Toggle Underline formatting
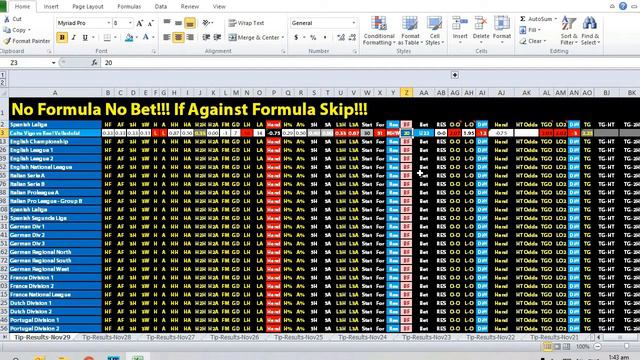 (85, 38)
